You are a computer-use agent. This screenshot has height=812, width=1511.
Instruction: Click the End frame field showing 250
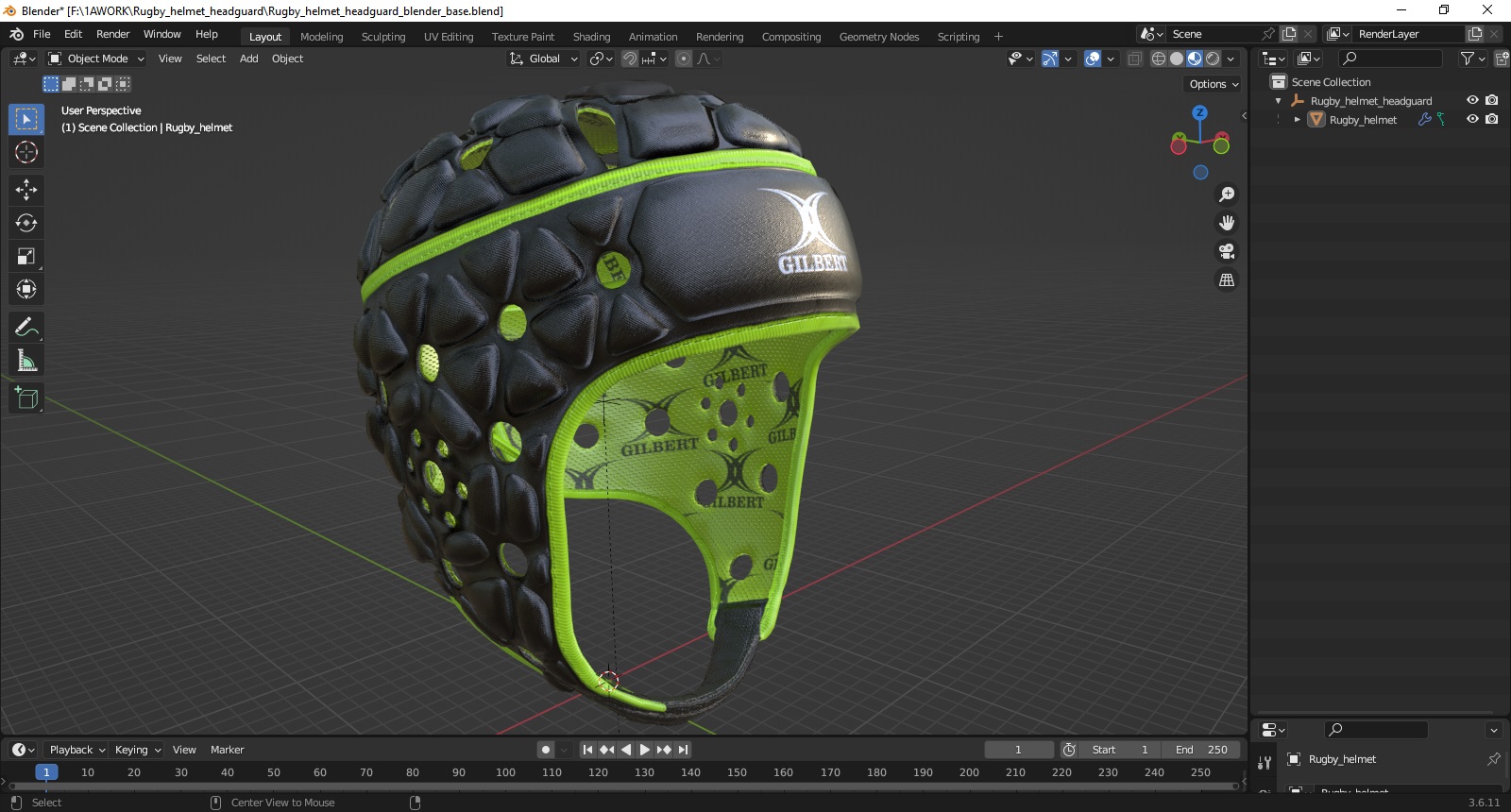click(1202, 750)
